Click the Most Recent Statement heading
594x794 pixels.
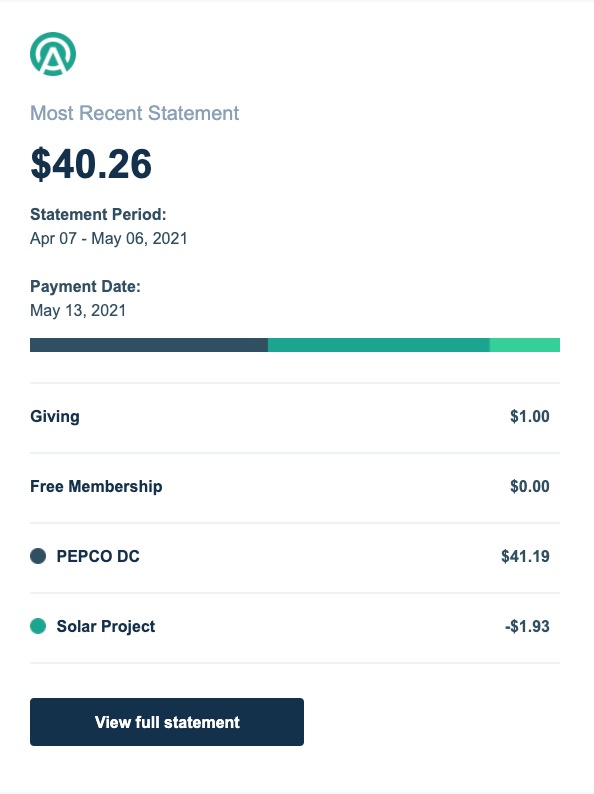[134, 113]
